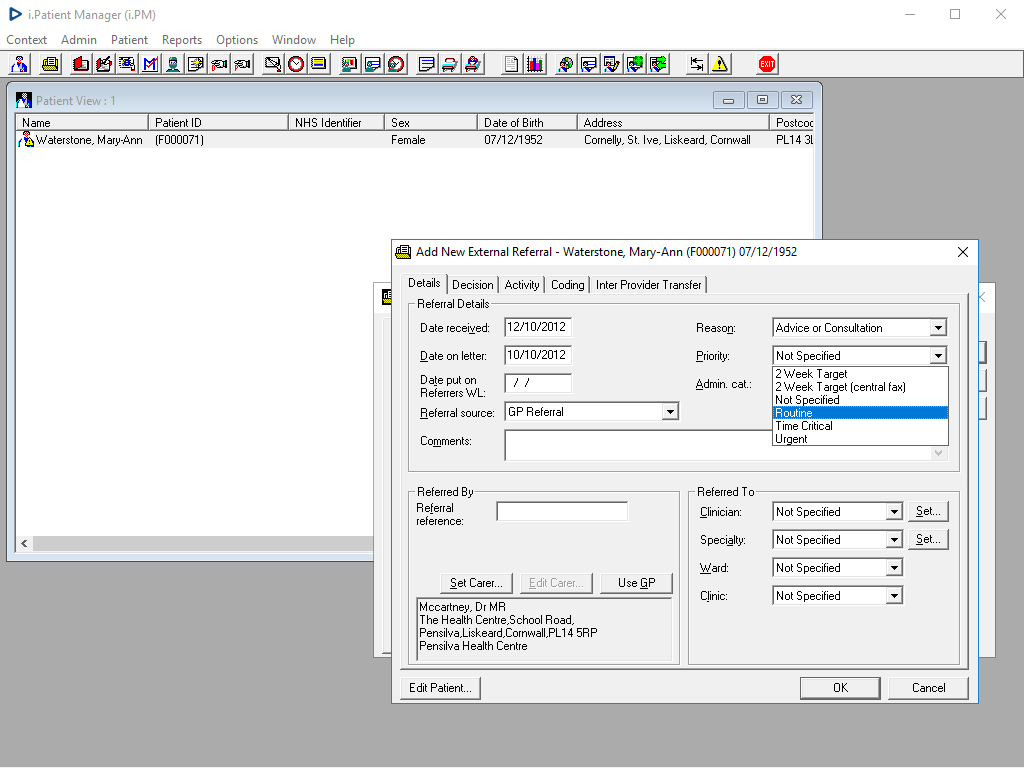This screenshot has height=768, width=1024.
Task: Click the standalone red clock toolbar icon
Action: pos(296,64)
